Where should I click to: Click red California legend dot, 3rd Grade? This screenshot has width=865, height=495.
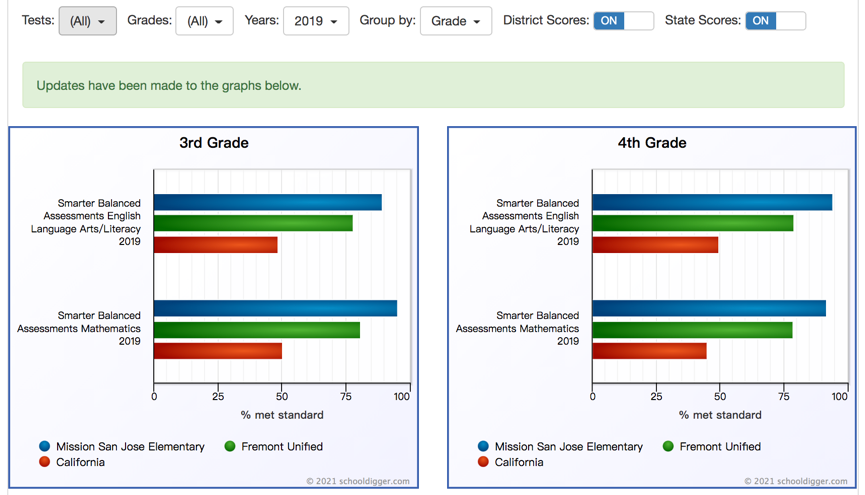click(45, 463)
